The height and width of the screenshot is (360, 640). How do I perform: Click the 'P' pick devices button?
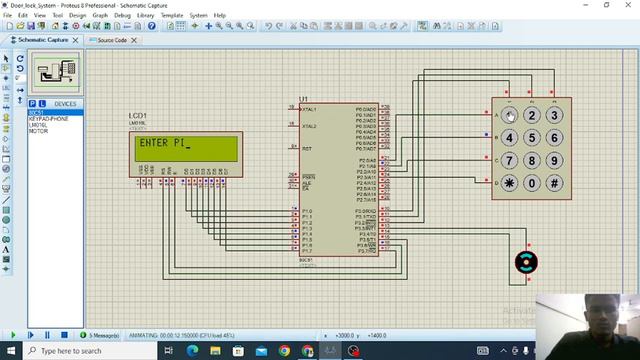coord(33,104)
